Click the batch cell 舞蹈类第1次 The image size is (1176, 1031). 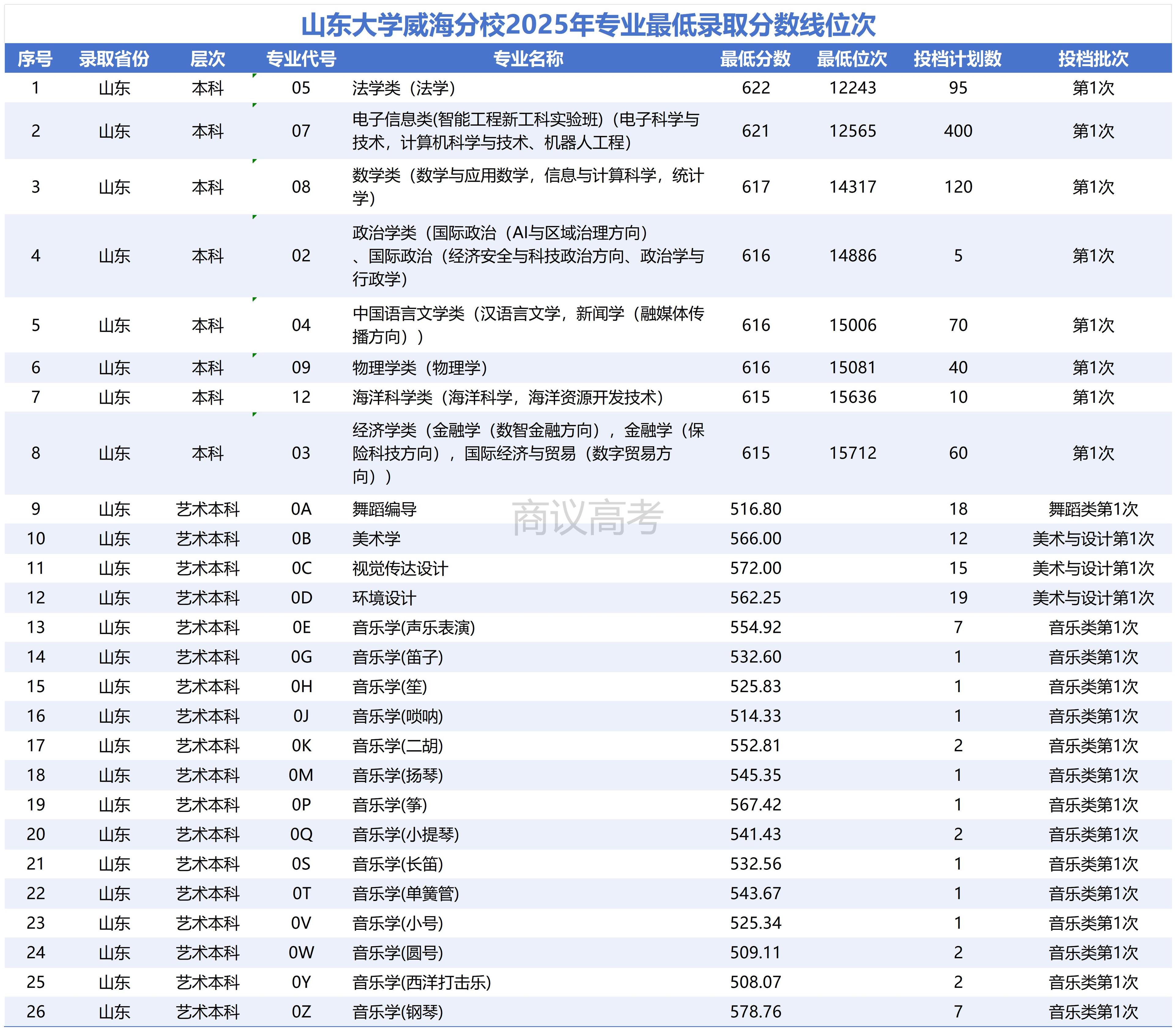(x=1093, y=509)
